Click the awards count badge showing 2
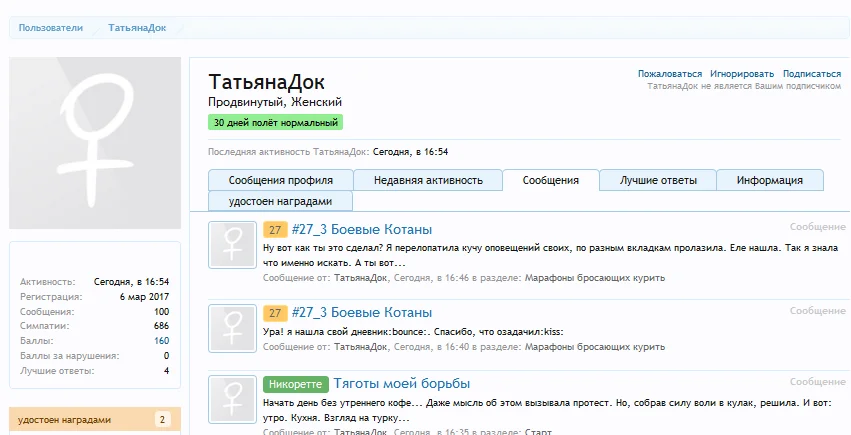The width and height of the screenshot is (851, 435). pyautogui.click(x=162, y=420)
